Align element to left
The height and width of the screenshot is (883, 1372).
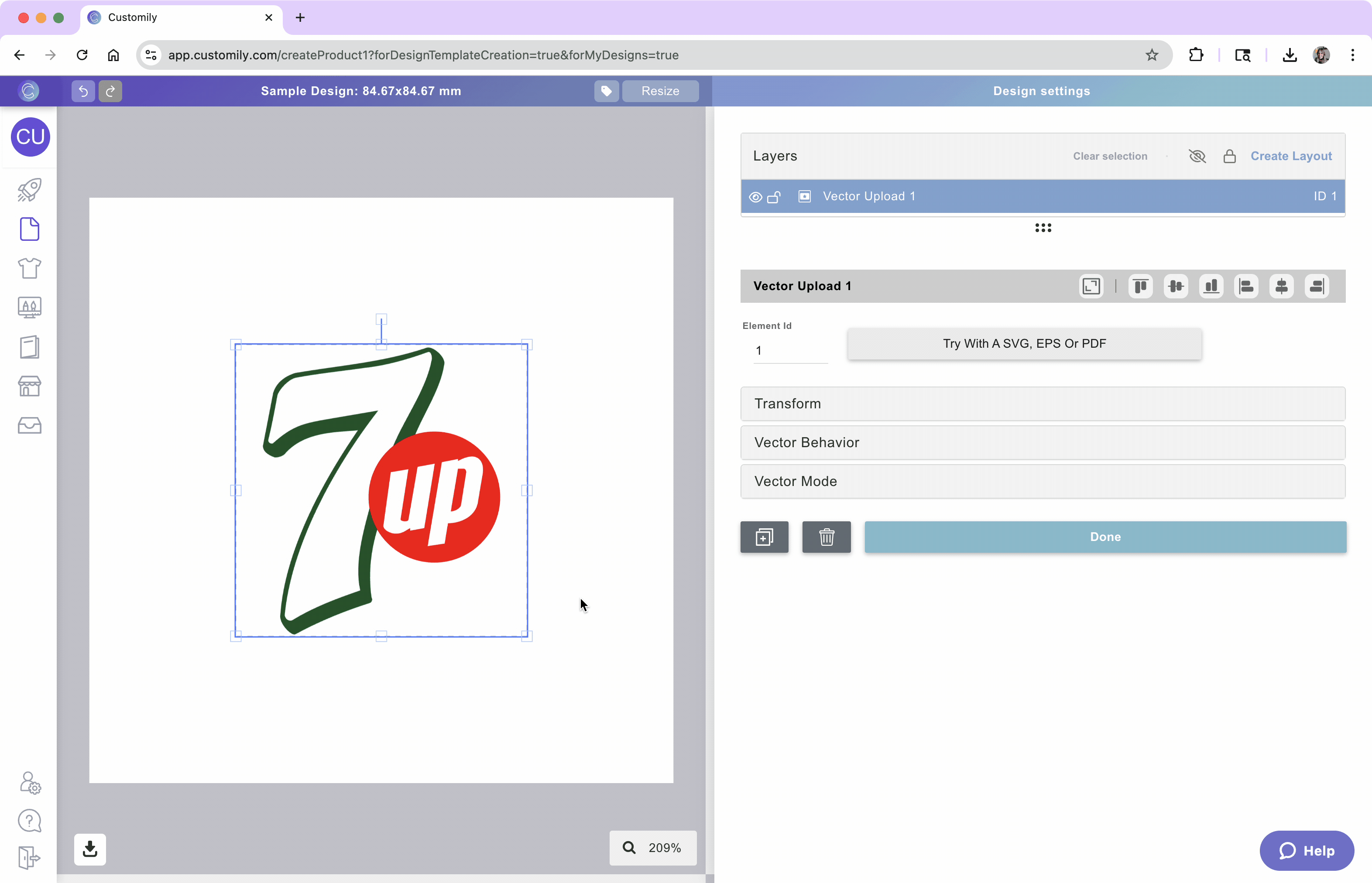pos(1246,286)
